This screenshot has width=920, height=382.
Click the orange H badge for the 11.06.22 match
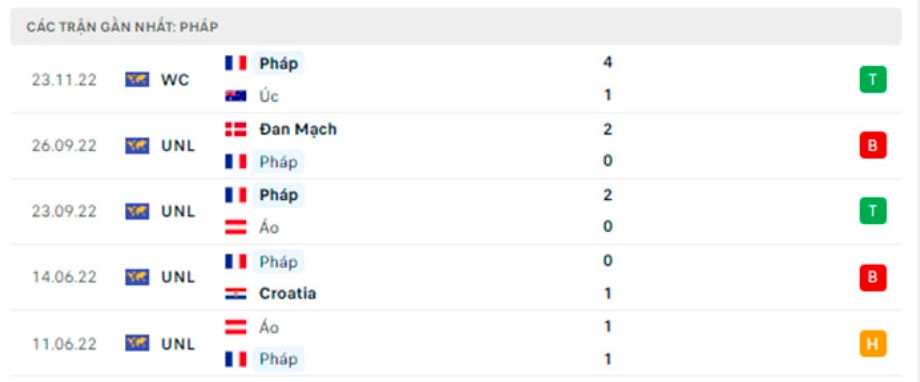872,344
